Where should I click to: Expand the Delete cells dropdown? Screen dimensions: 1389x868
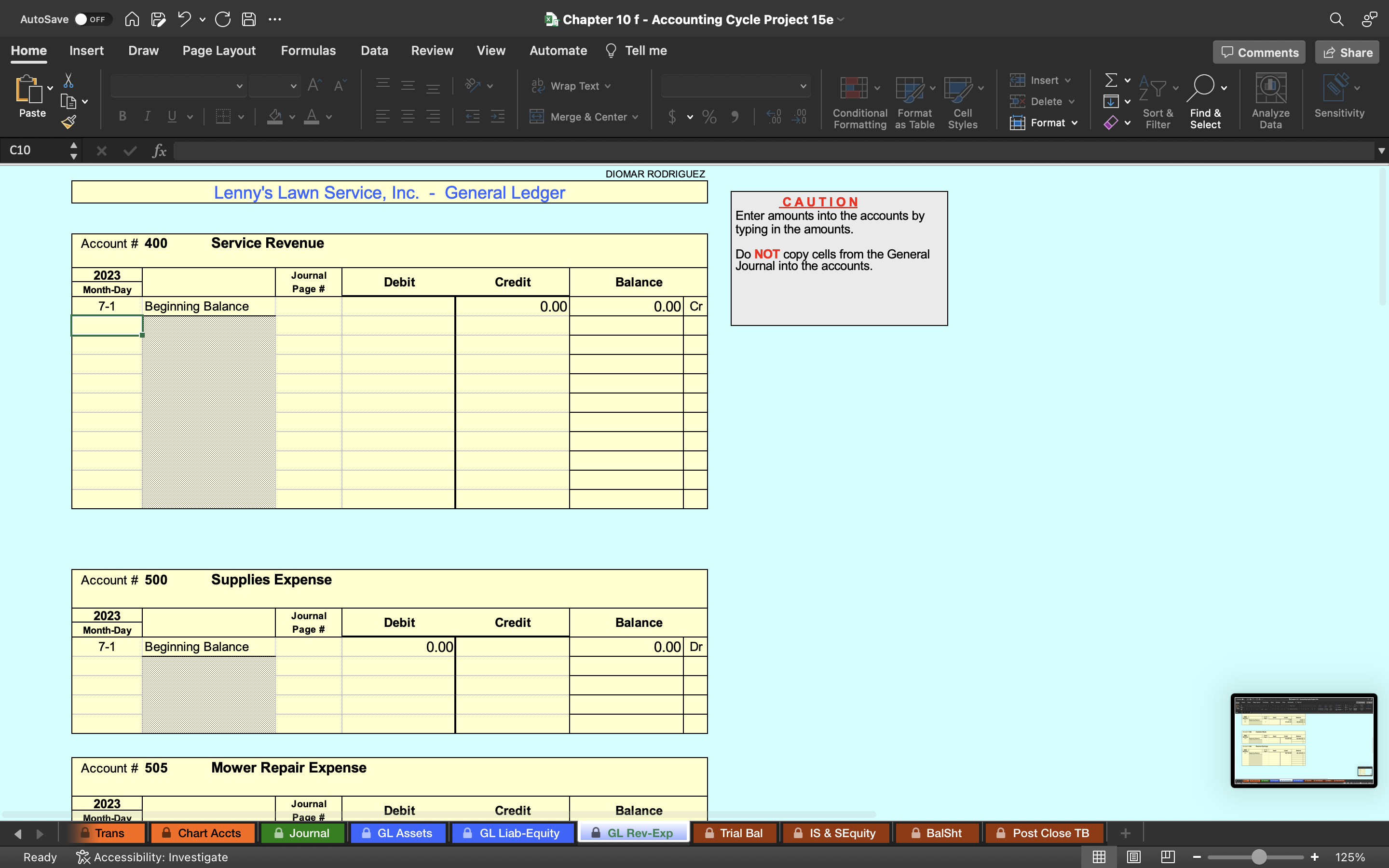(x=1072, y=102)
